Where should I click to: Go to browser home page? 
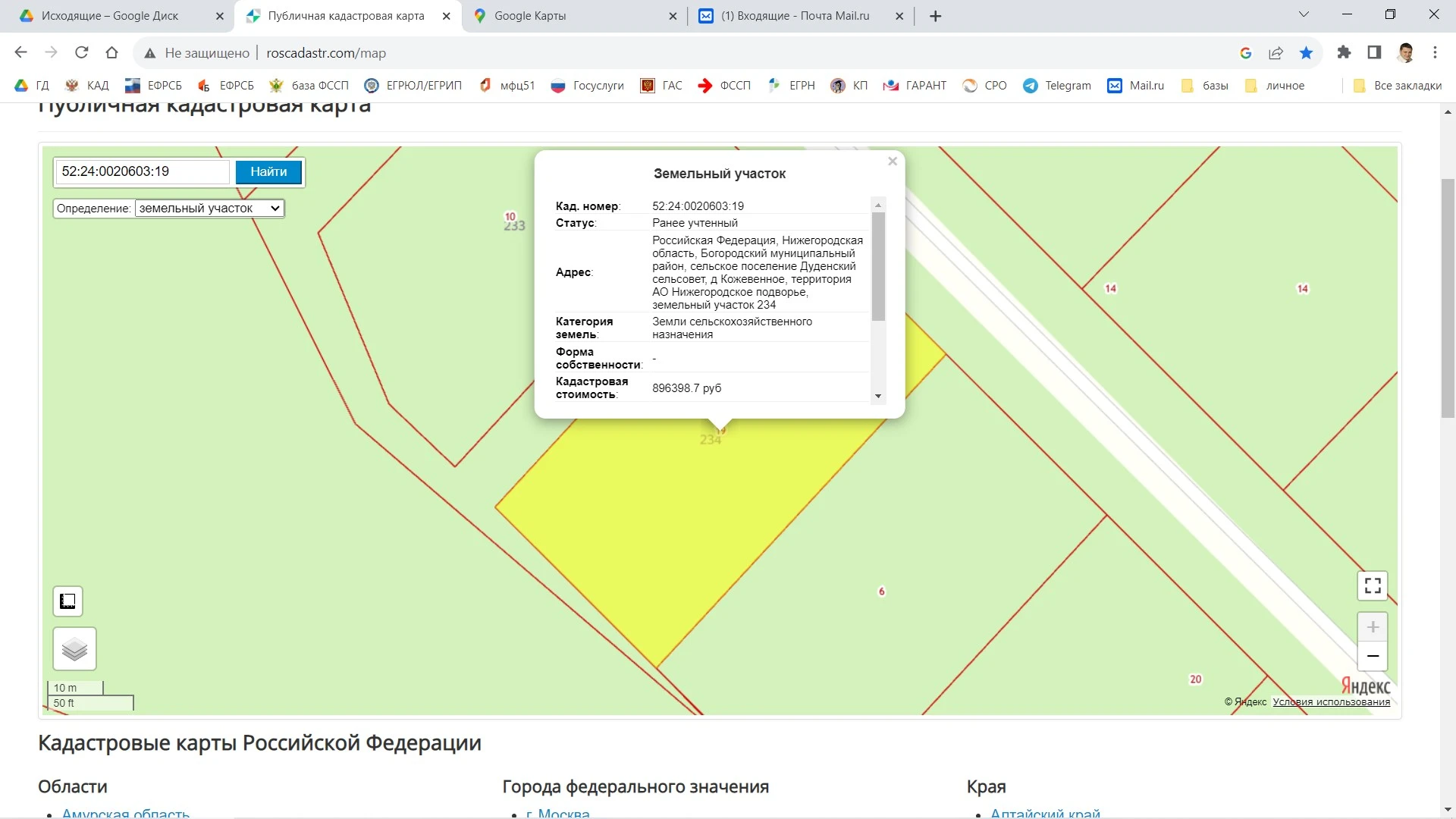[111, 52]
